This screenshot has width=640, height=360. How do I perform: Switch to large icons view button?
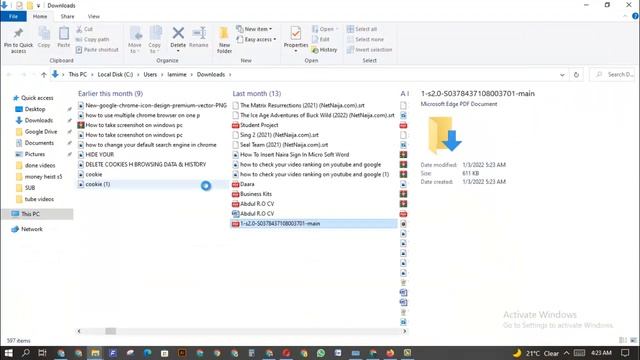pyautogui.click(x=633, y=340)
